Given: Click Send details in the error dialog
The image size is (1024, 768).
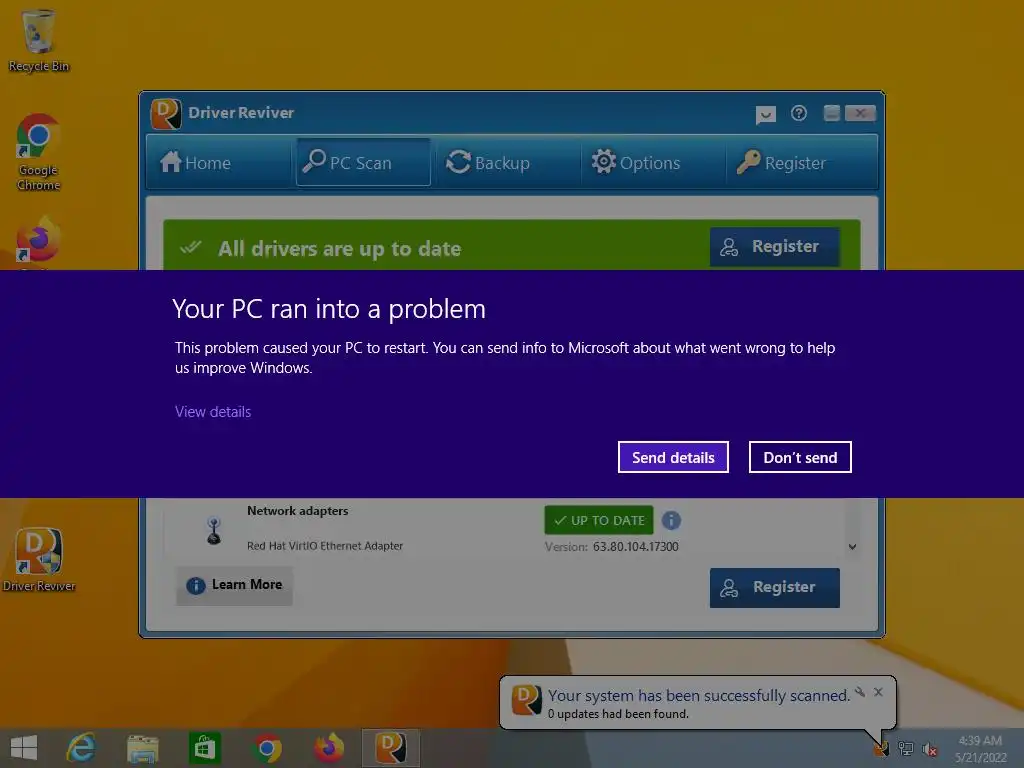Looking at the screenshot, I should point(673,457).
